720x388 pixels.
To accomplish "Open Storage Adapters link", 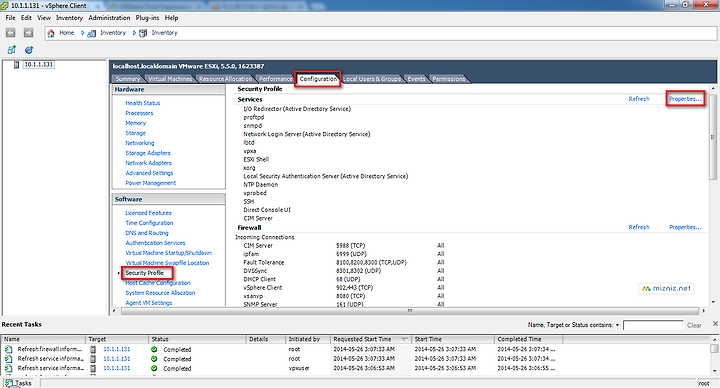I will 148,153.
